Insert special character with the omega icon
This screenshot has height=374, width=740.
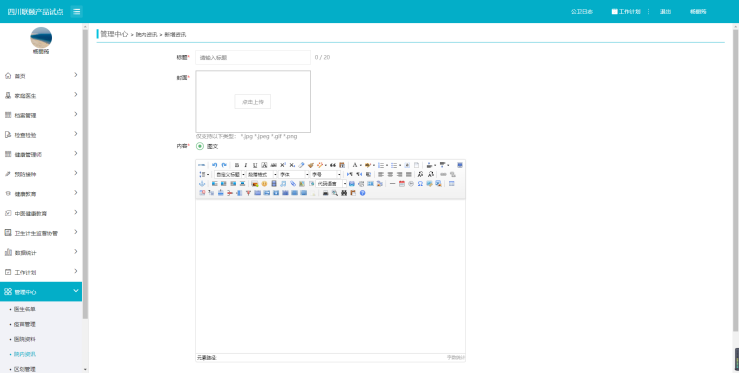(420, 184)
